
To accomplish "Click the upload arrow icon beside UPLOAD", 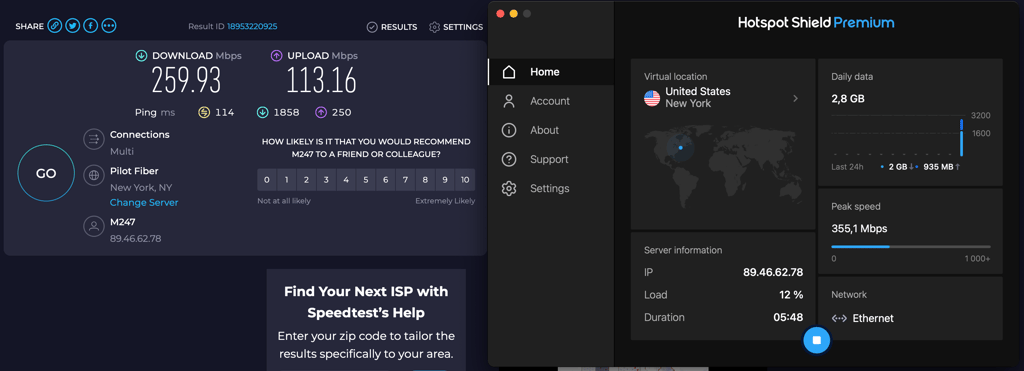I will click(x=276, y=56).
